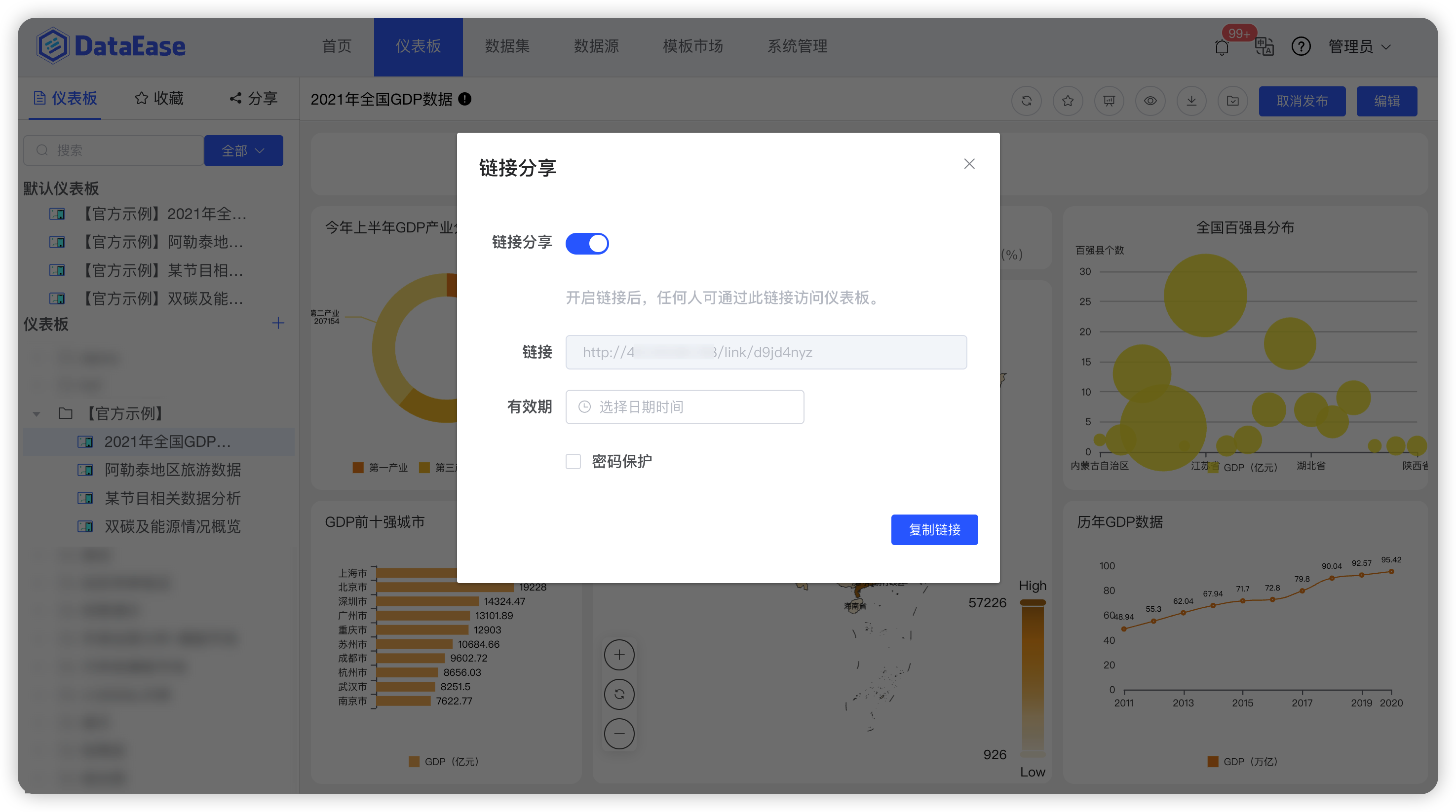This screenshot has width=1456, height=812.
Task: Go to 模板市场 menu
Action: (692, 46)
